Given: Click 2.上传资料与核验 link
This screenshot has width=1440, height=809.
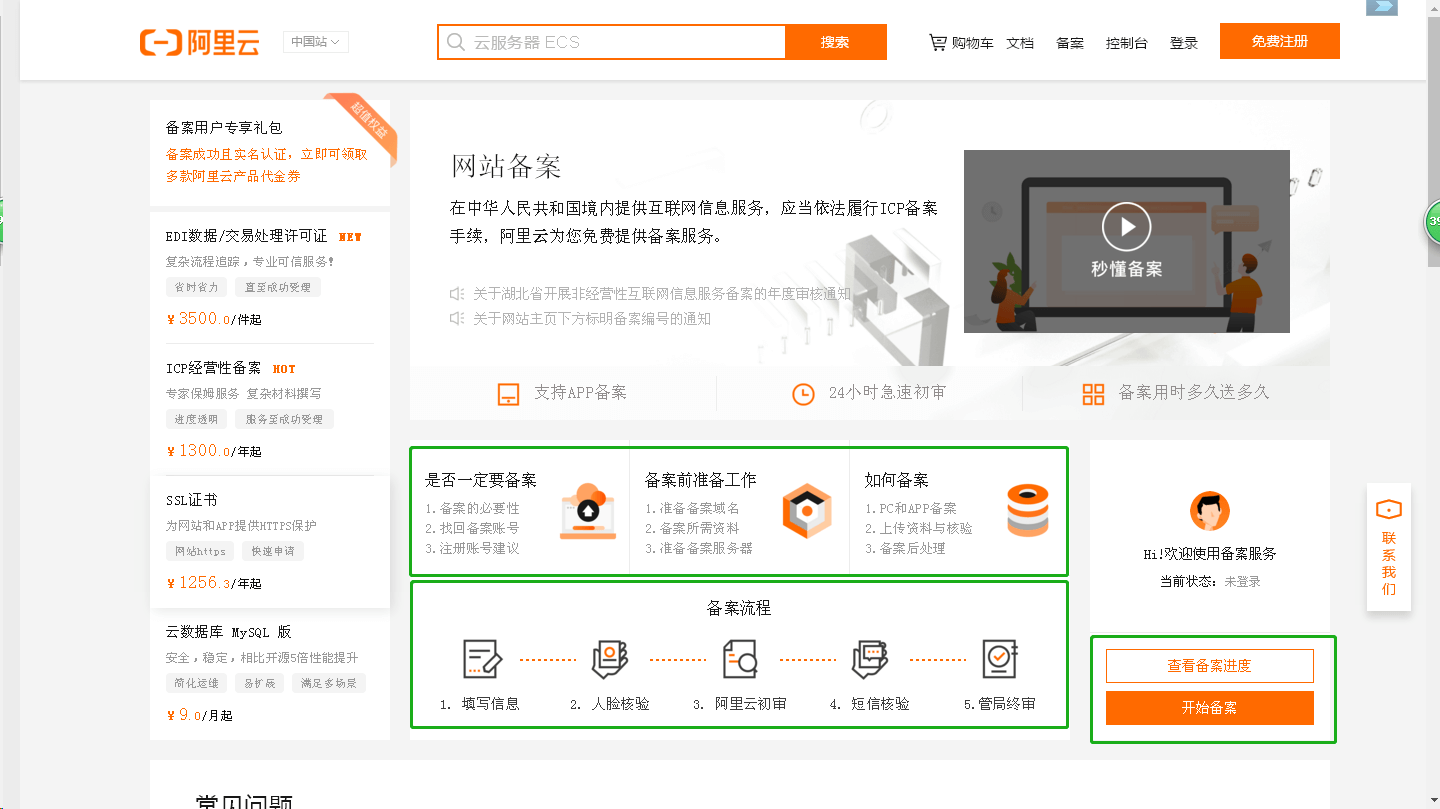Looking at the screenshot, I should tap(919, 528).
